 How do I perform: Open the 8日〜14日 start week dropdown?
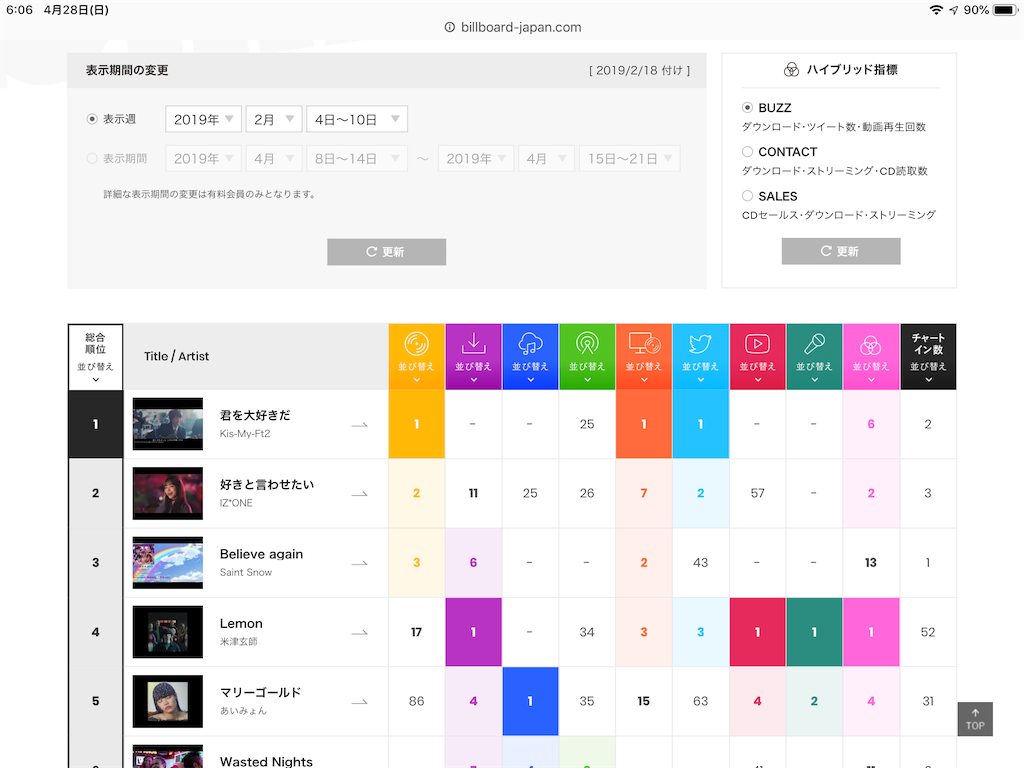point(357,158)
